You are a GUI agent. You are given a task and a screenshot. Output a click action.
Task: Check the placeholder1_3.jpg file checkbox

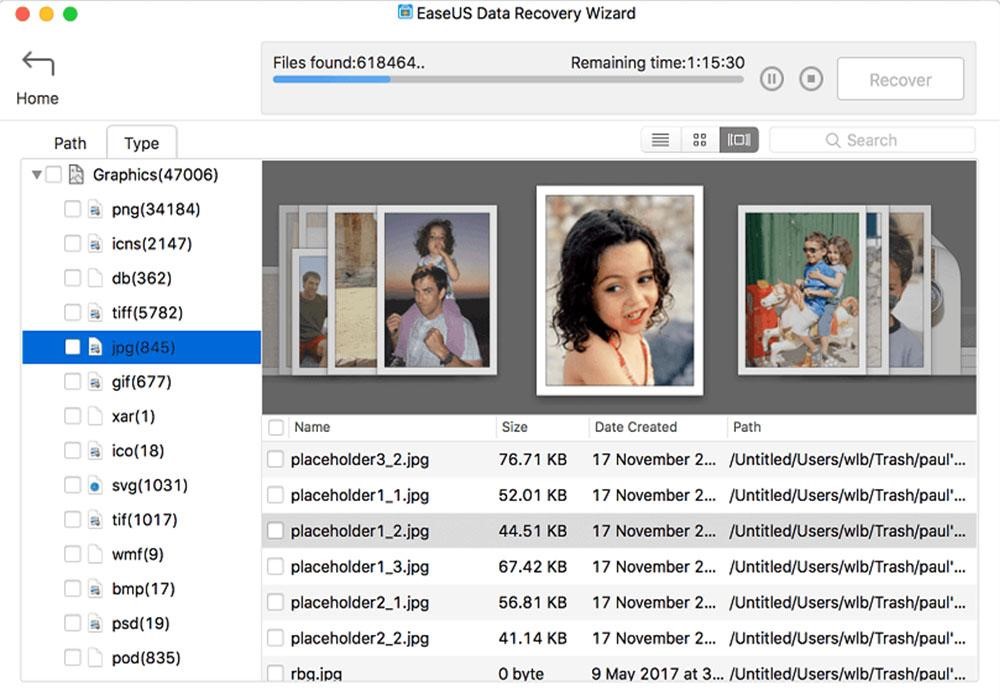(276, 566)
